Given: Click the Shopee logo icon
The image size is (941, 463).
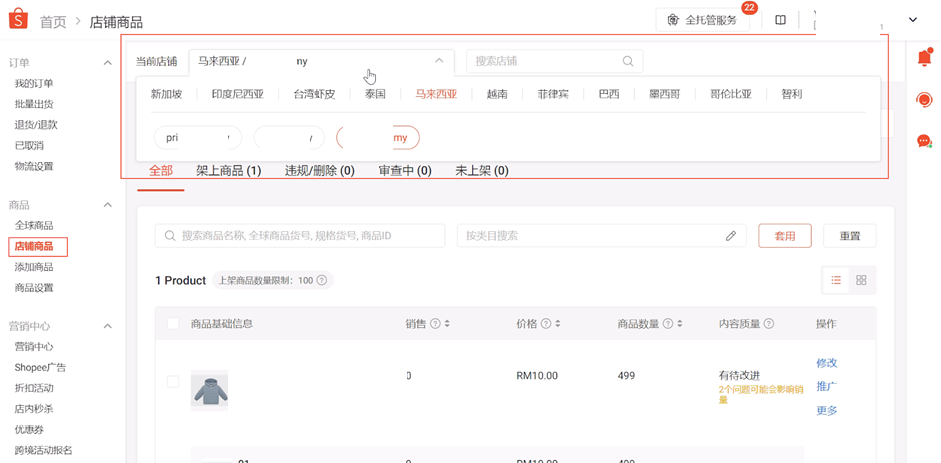Looking at the screenshot, I should (x=18, y=19).
